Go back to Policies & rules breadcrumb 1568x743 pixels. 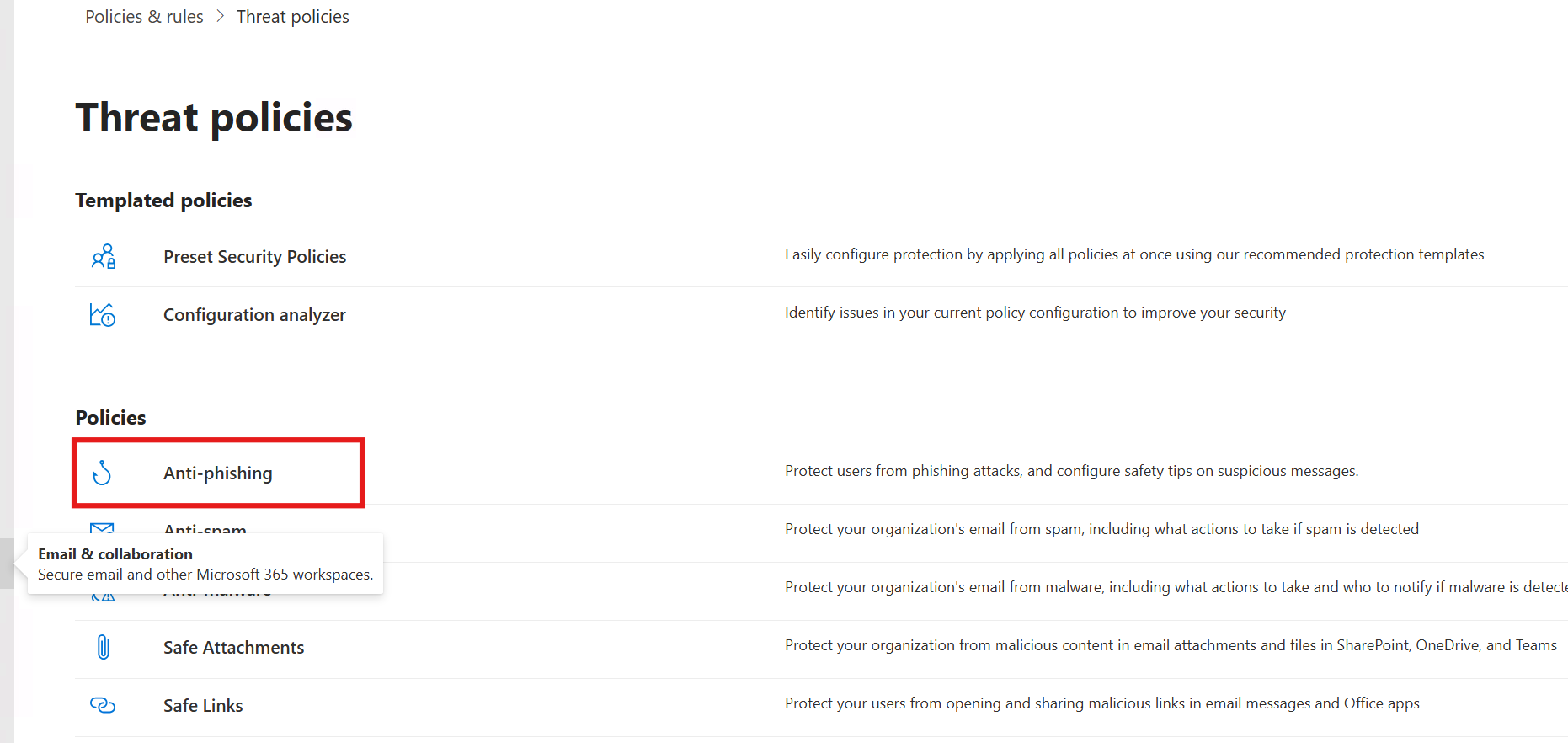[x=144, y=17]
